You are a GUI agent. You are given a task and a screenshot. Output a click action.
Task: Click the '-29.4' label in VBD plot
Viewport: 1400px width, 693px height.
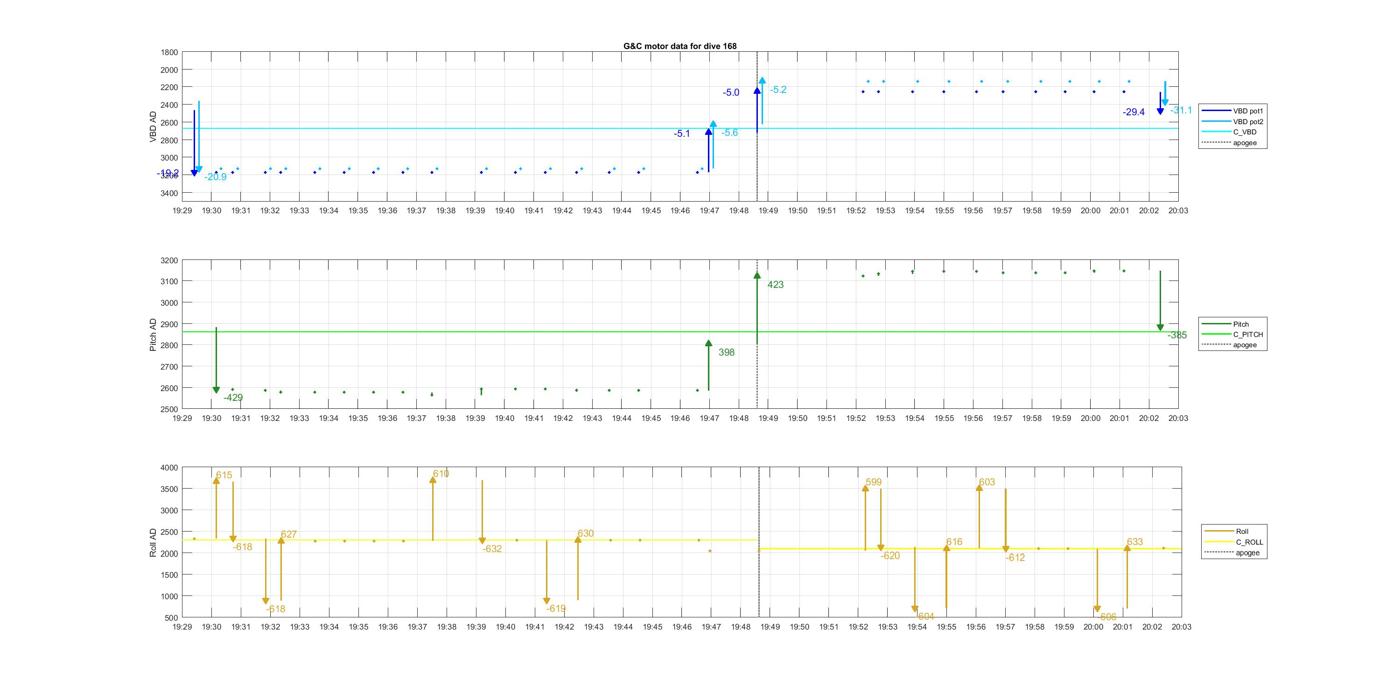click(x=1134, y=112)
